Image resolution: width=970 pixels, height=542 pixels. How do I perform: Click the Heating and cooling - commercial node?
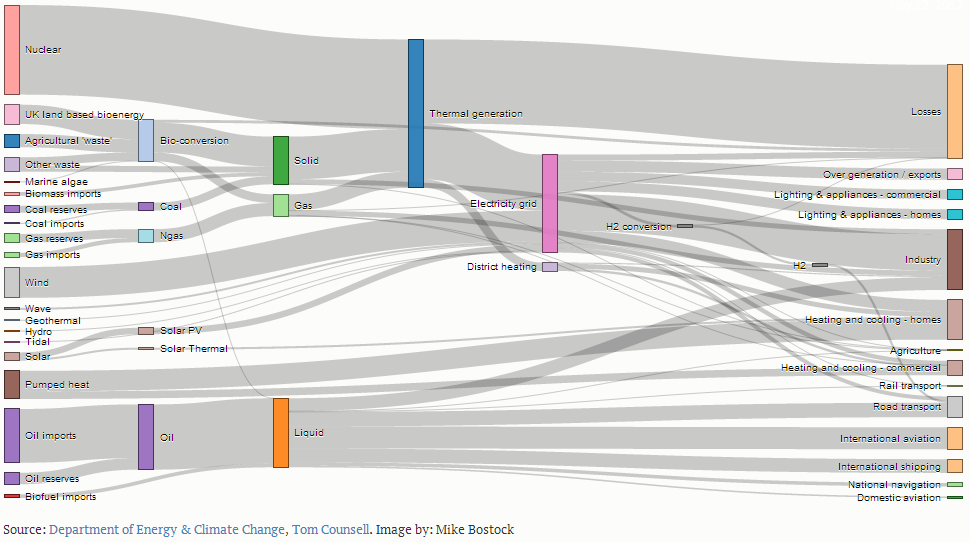[x=955, y=368]
